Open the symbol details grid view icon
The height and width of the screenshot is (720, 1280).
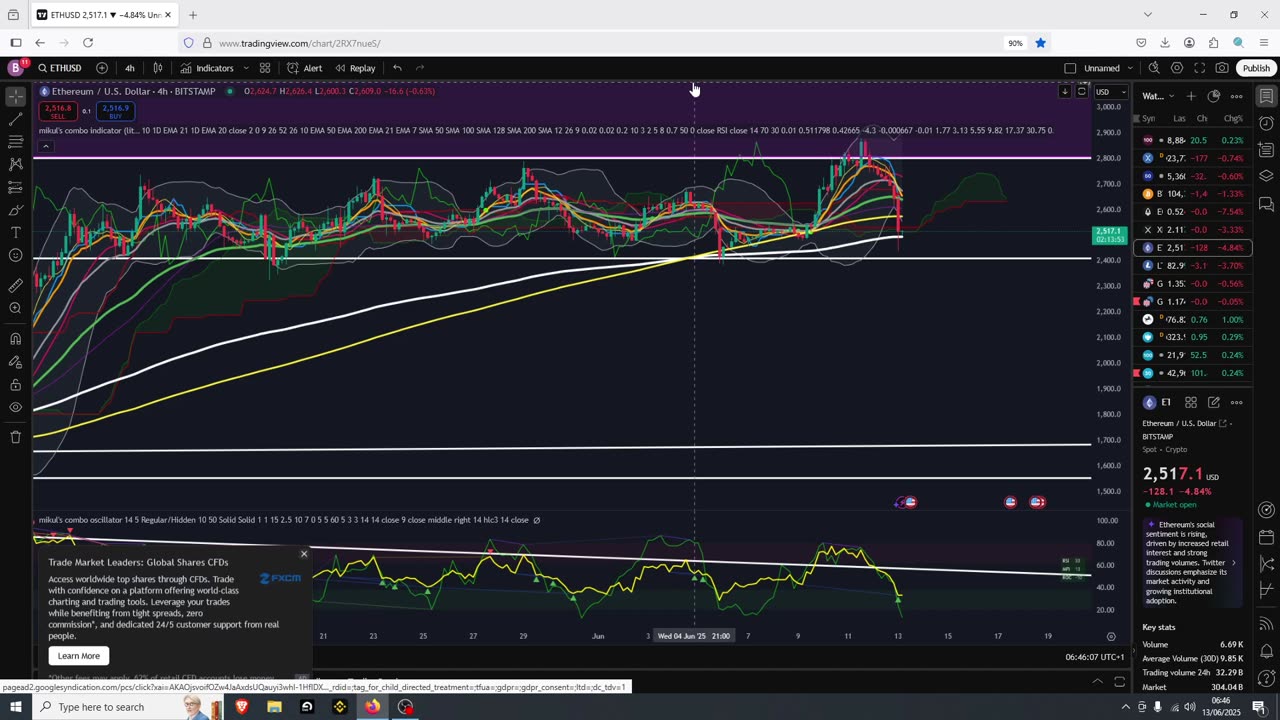click(x=1191, y=403)
